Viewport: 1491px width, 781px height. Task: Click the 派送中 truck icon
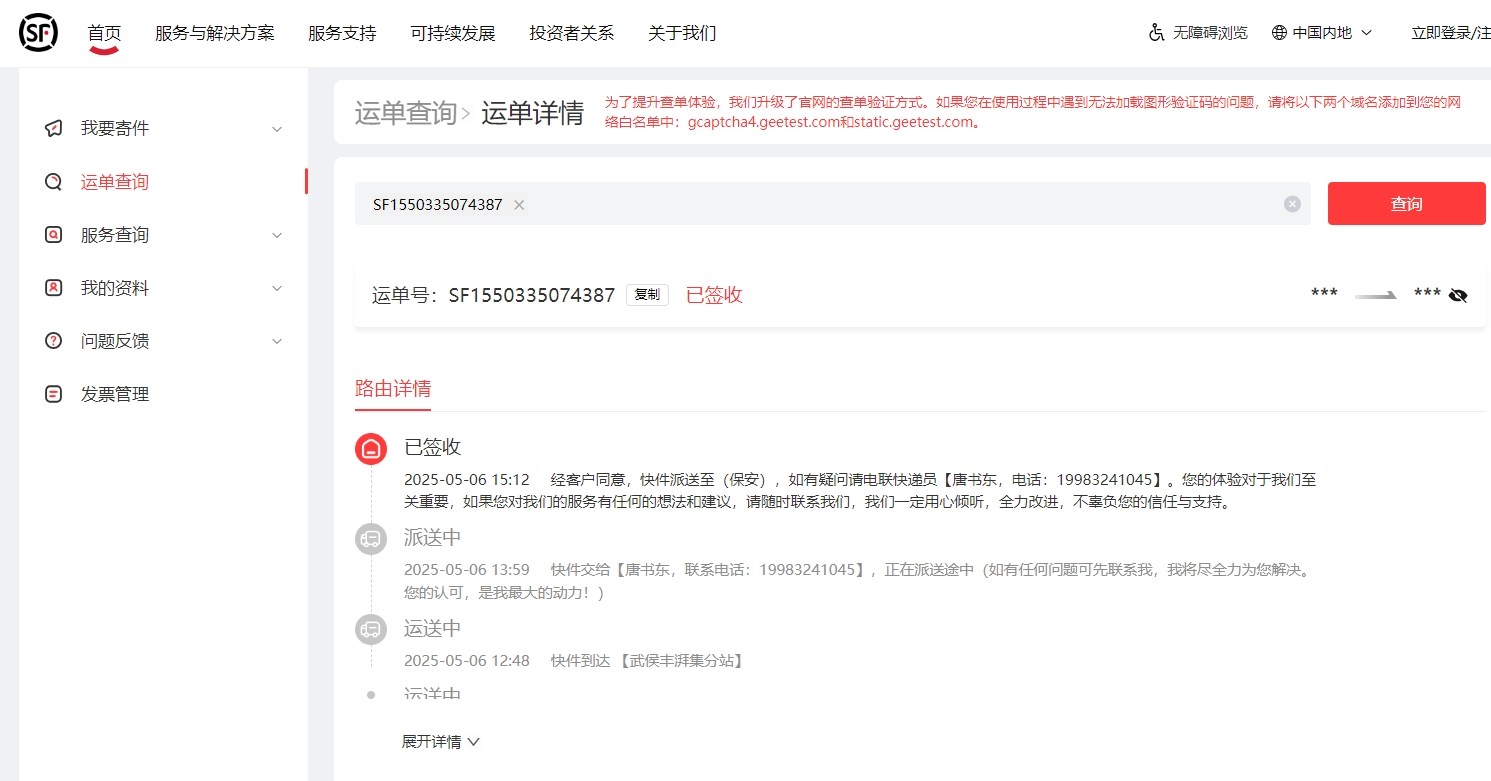coord(371,539)
